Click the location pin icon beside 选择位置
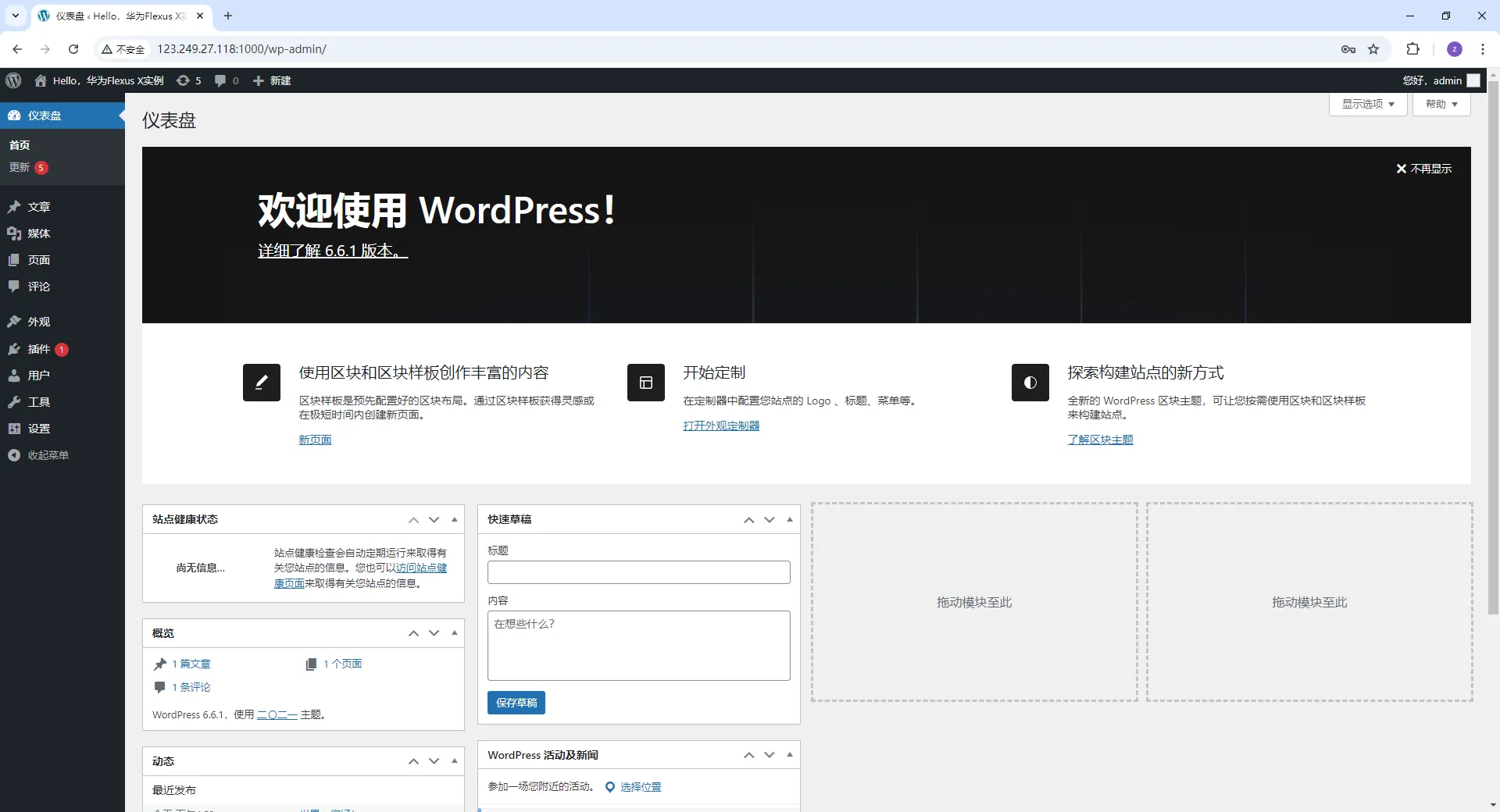The image size is (1500, 812). click(610, 787)
